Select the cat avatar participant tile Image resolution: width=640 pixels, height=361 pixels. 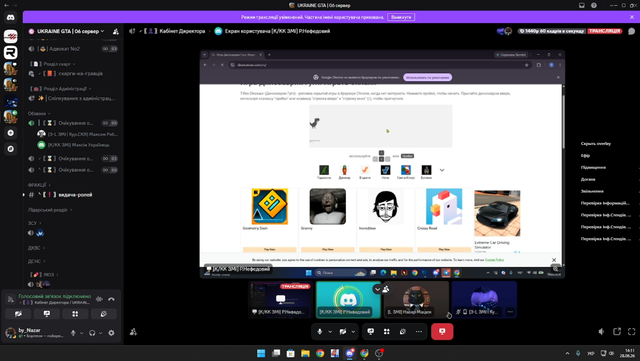[x=416, y=299]
